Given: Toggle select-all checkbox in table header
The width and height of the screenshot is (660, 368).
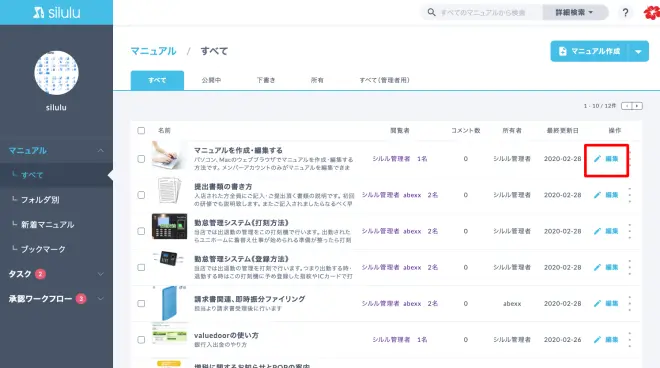Looking at the screenshot, I should (x=141, y=131).
